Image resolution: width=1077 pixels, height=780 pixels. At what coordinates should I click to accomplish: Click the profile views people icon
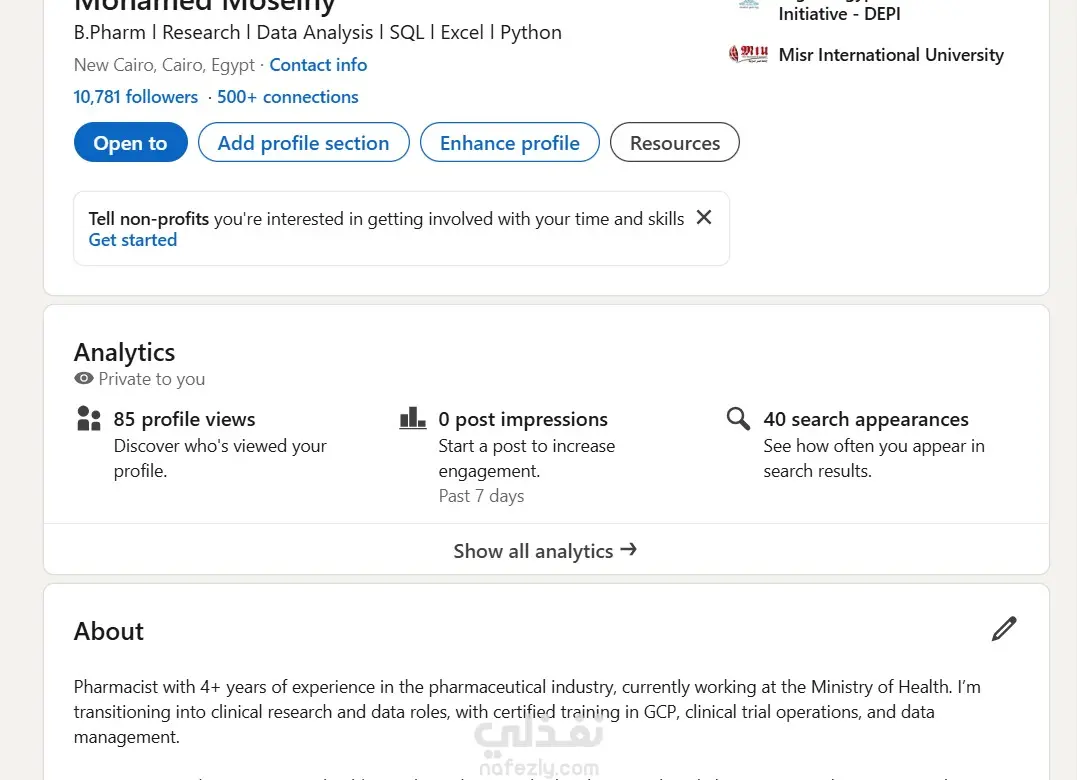[x=88, y=418]
